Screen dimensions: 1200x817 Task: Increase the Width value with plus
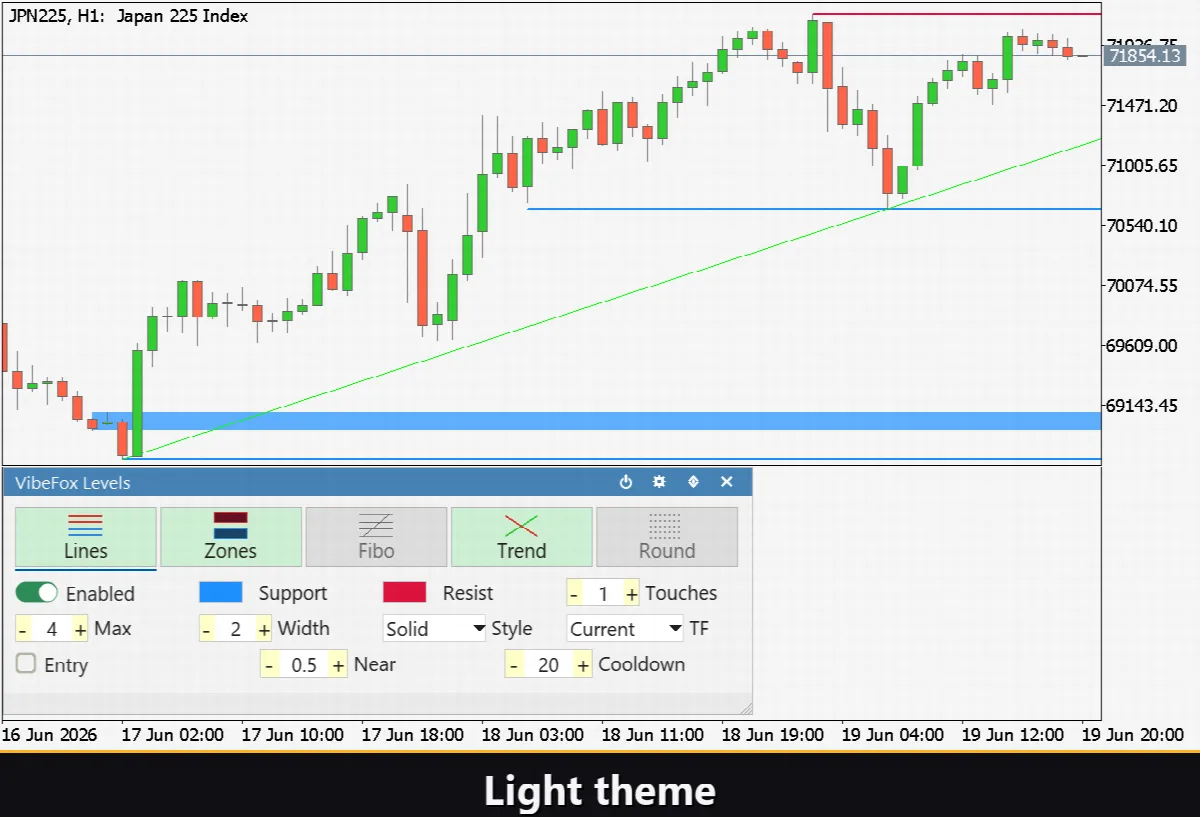pos(264,629)
